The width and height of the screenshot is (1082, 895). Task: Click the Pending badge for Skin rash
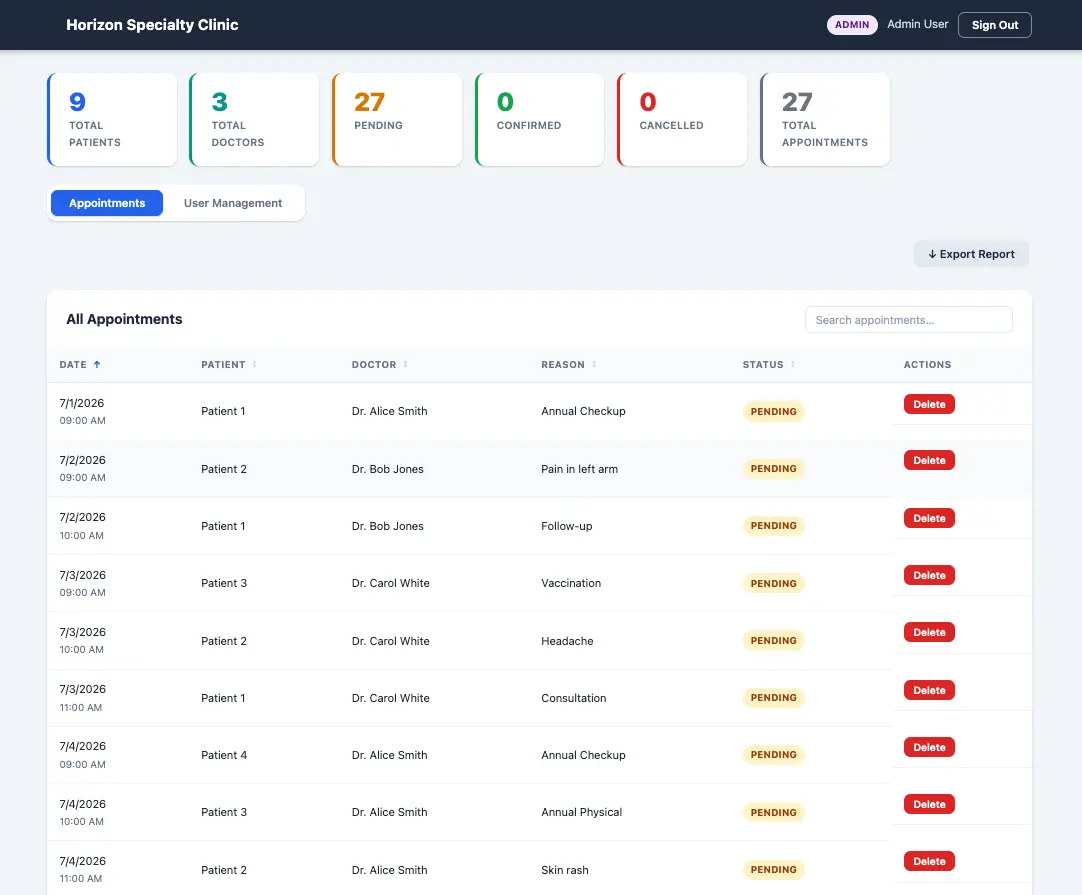[773, 869]
